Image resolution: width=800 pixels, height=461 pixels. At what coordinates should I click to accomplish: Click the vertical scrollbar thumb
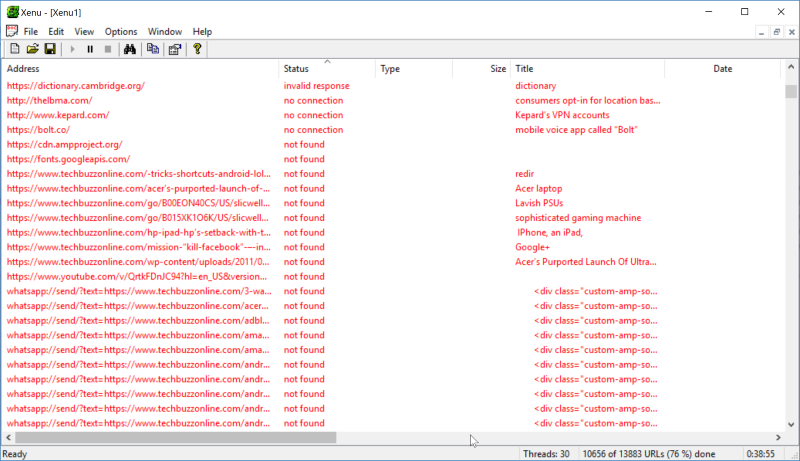click(x=791, y=91)
